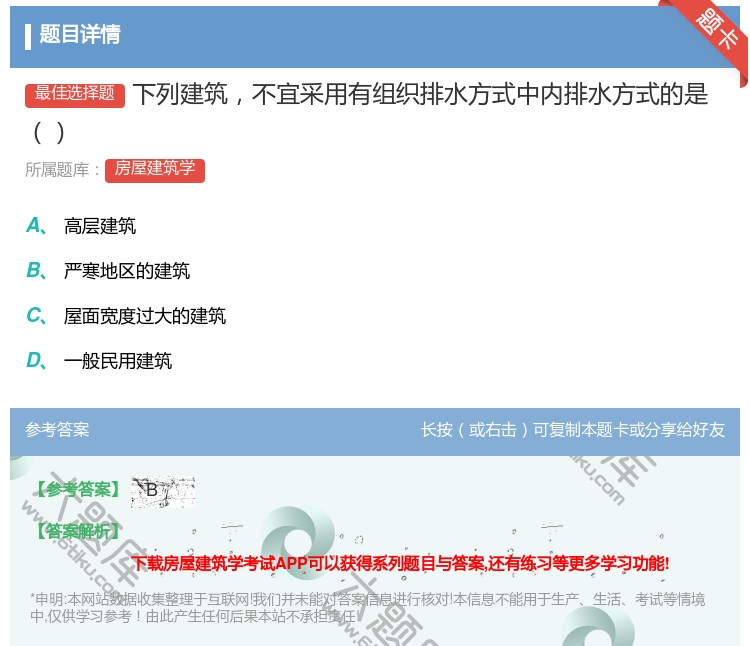This screenshot has height=646, width=750.
Task: Click the *申明 disclaimer text
Action: point(367,608)
